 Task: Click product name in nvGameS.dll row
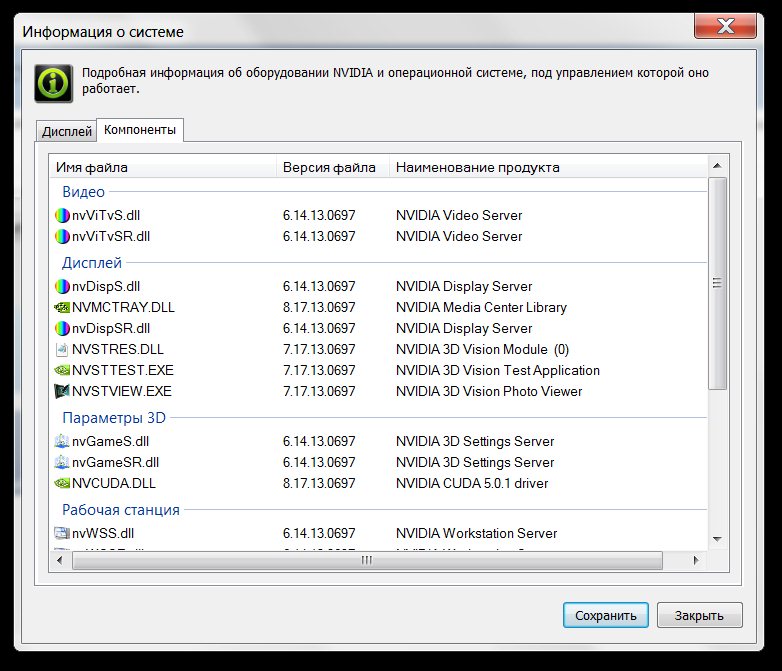pos(475,441)
